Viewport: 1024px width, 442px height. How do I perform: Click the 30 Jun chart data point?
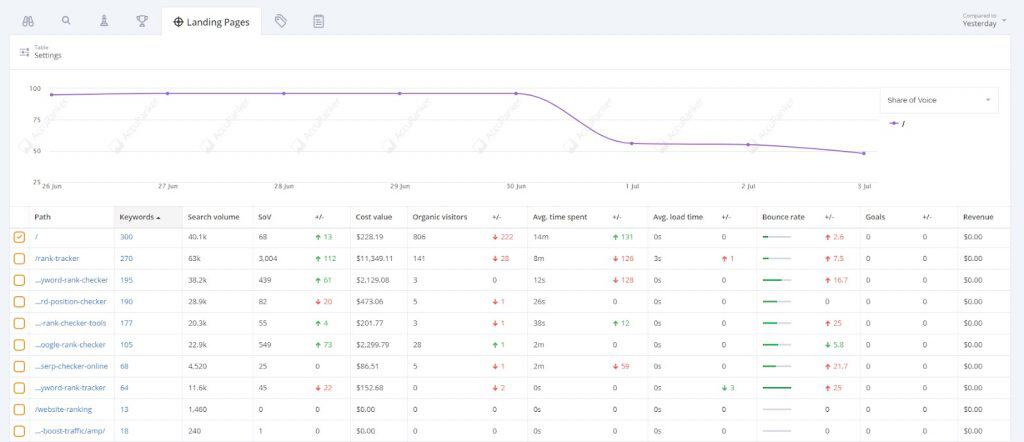(x=516, y=94)
